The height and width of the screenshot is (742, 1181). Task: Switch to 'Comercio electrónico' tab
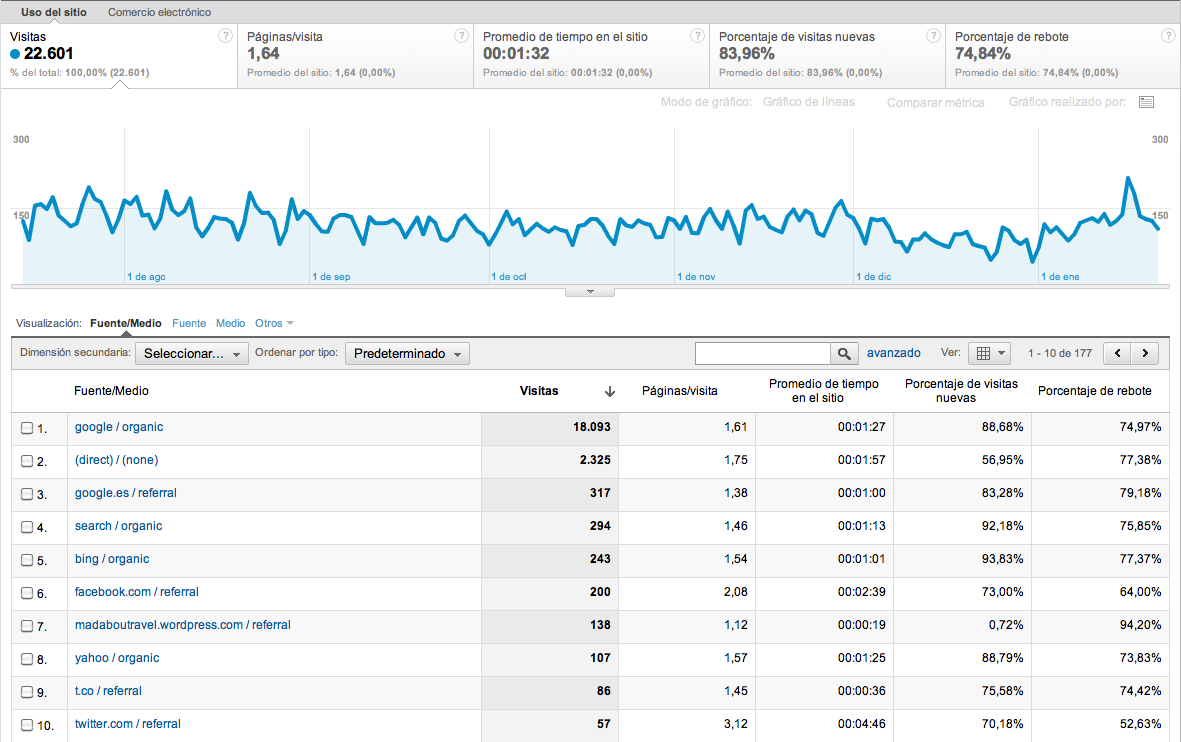tap(159, 12)
